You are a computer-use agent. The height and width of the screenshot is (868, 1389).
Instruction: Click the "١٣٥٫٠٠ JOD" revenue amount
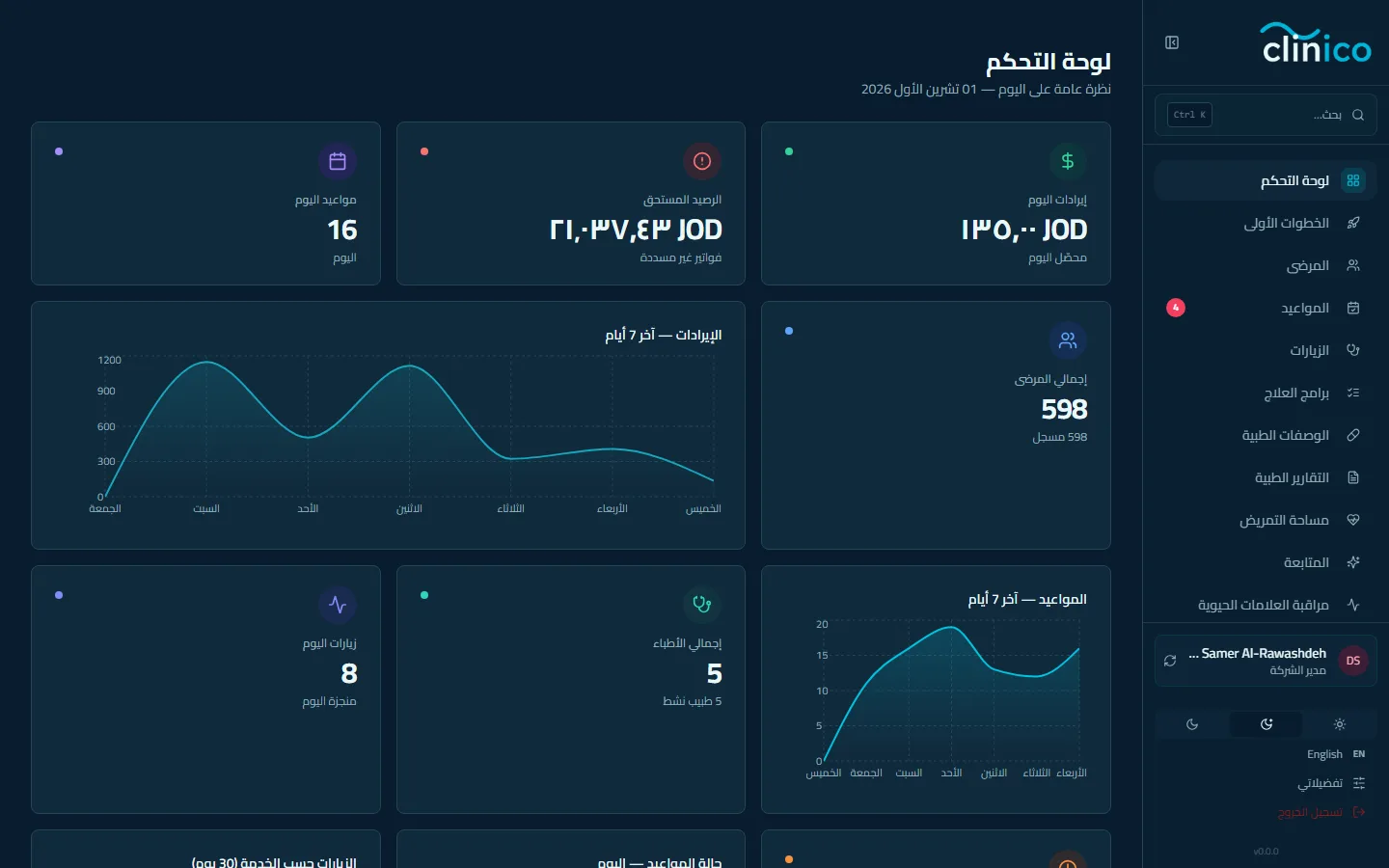pyautogui.click(x=1024, y=230)
